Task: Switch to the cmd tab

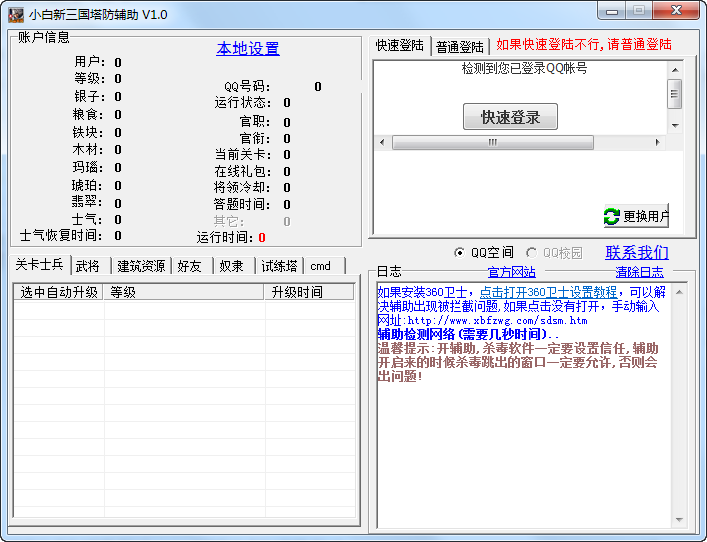Action: [325, 266]
